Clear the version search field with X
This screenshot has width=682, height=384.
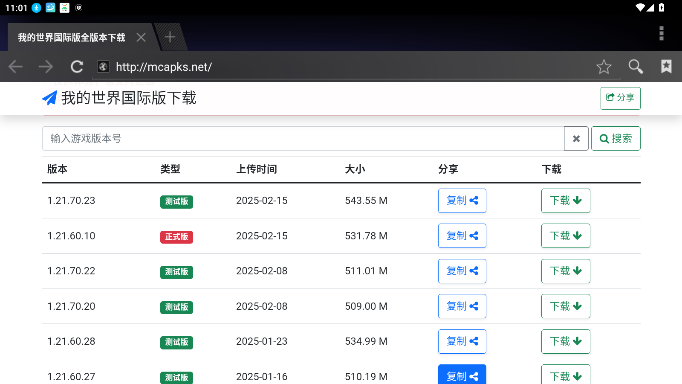[x=576, y=138]
